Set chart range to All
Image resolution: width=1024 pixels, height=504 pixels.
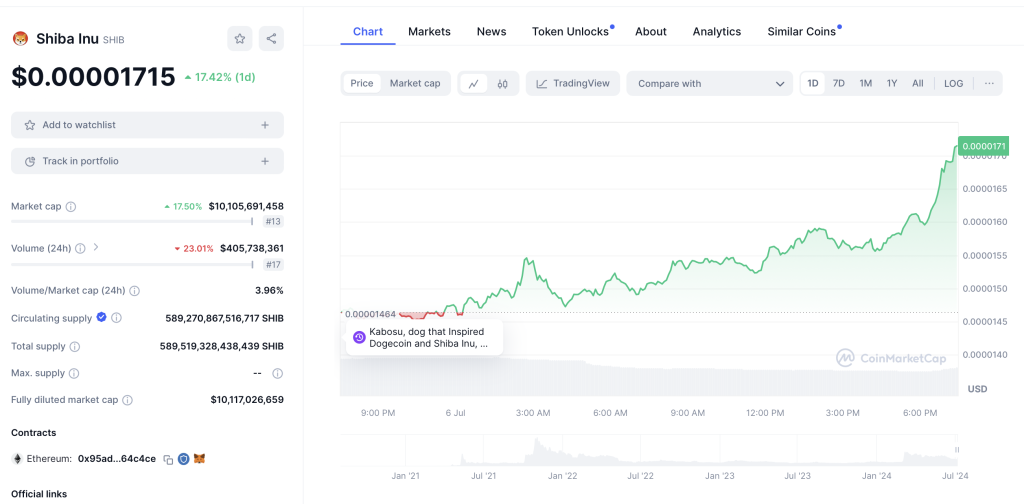918,84
